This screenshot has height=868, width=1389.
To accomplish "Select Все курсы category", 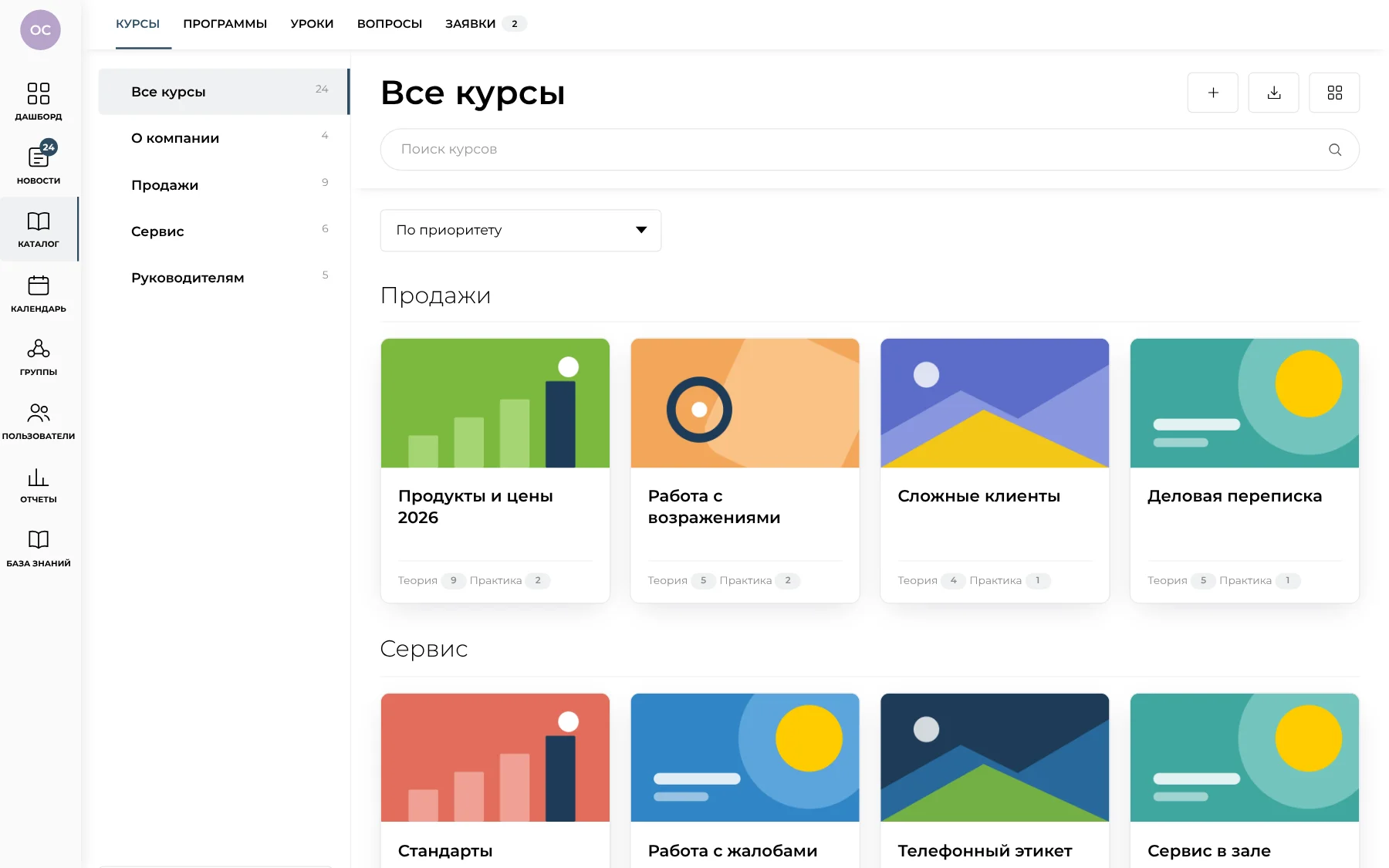I will [x=224, y=92].
